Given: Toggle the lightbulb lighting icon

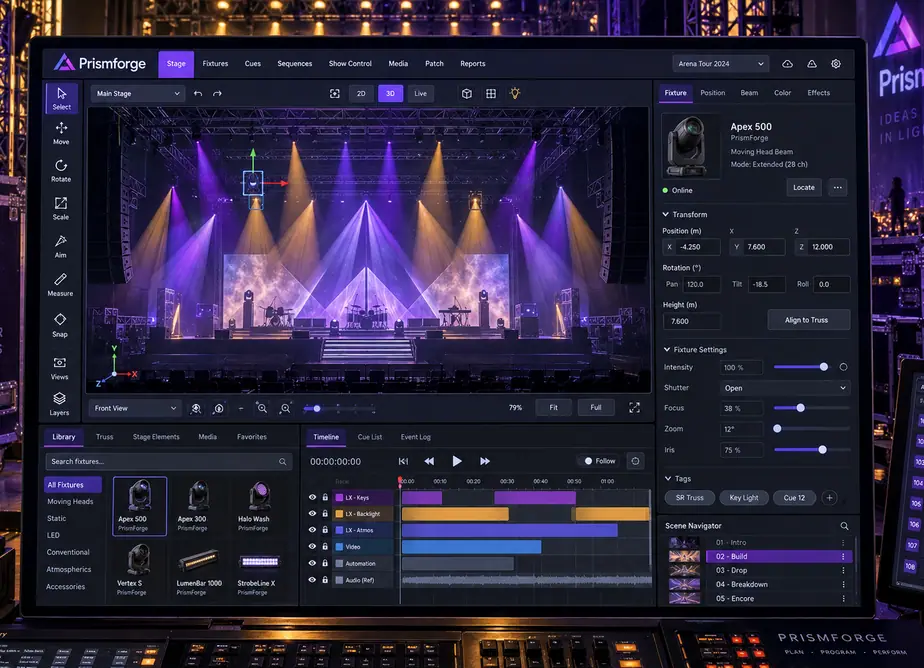Looking at the screenshot, I should 515,93.
